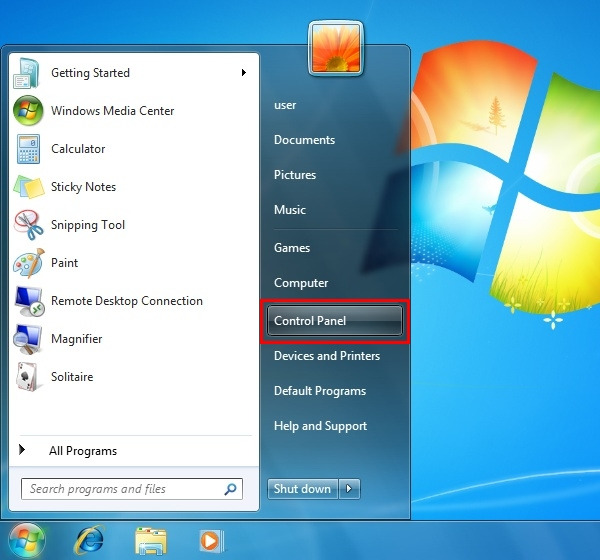Open the Remote Desktop Connection icon
This screenshot has width=600, height=560.
tap(28, 301)
